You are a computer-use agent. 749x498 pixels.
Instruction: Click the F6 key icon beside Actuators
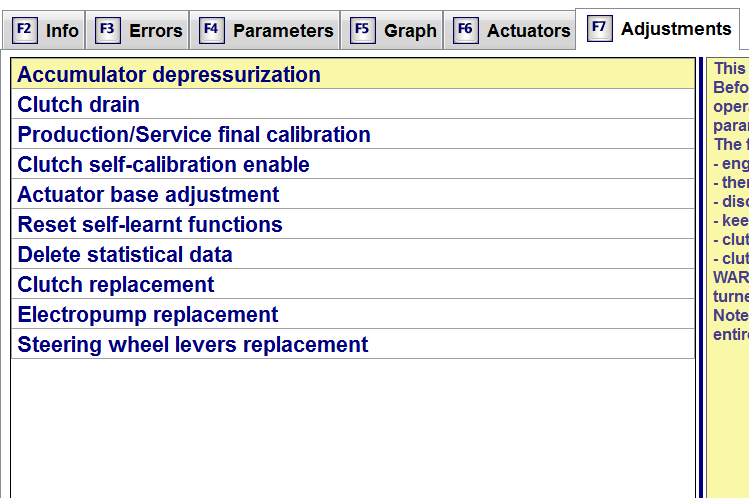pos(466,30)
